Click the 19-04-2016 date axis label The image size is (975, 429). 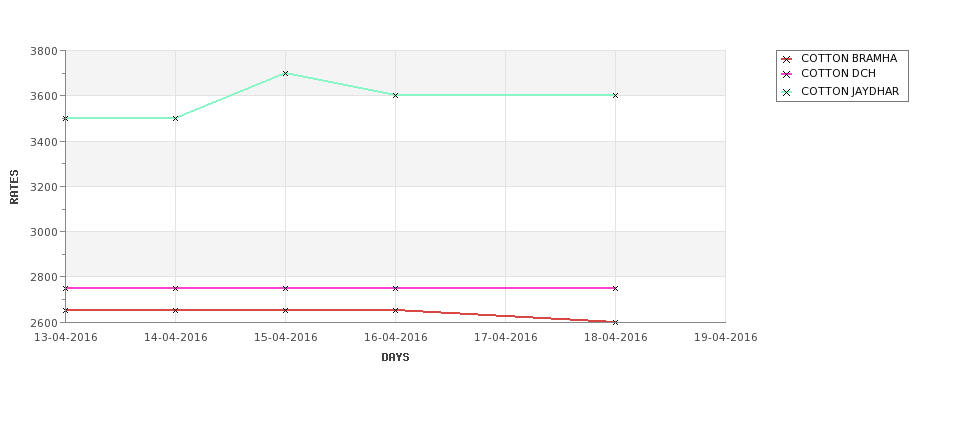[x=726, y=338]
